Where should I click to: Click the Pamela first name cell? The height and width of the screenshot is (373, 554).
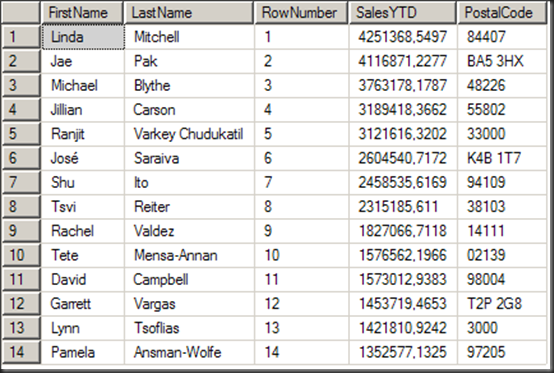coord(83,352)
